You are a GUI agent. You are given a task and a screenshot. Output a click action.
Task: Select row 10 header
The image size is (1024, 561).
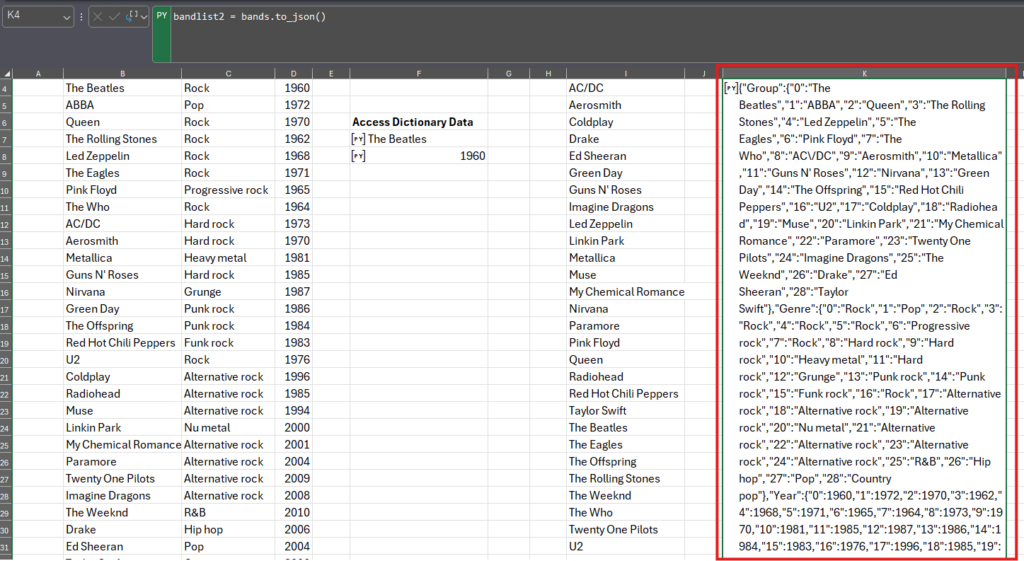pyautogui.click(x=6, y=190)
